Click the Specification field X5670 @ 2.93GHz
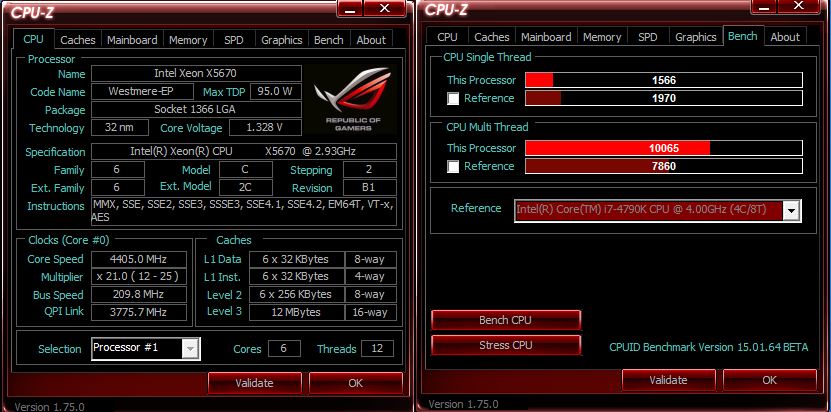831x412 pixels. point(244,151)
